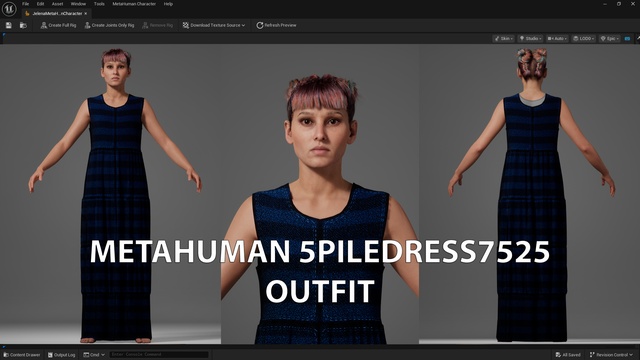Toggle the blue viewport icon button
The width and height of the screenshot is (640, 360).
[627, 38]
